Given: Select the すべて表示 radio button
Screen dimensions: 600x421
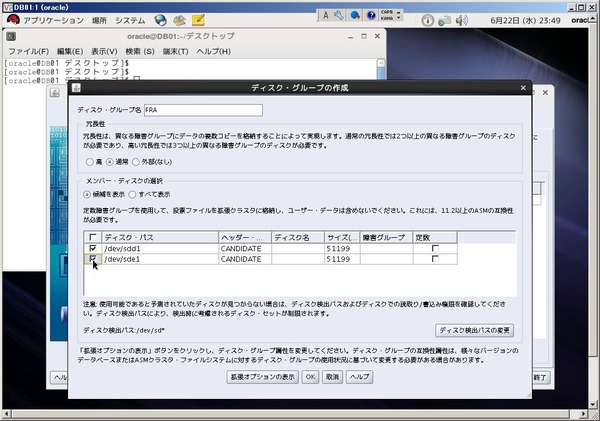Looking at the screenshot, I should pyautogui.click(x=132, y=195).
